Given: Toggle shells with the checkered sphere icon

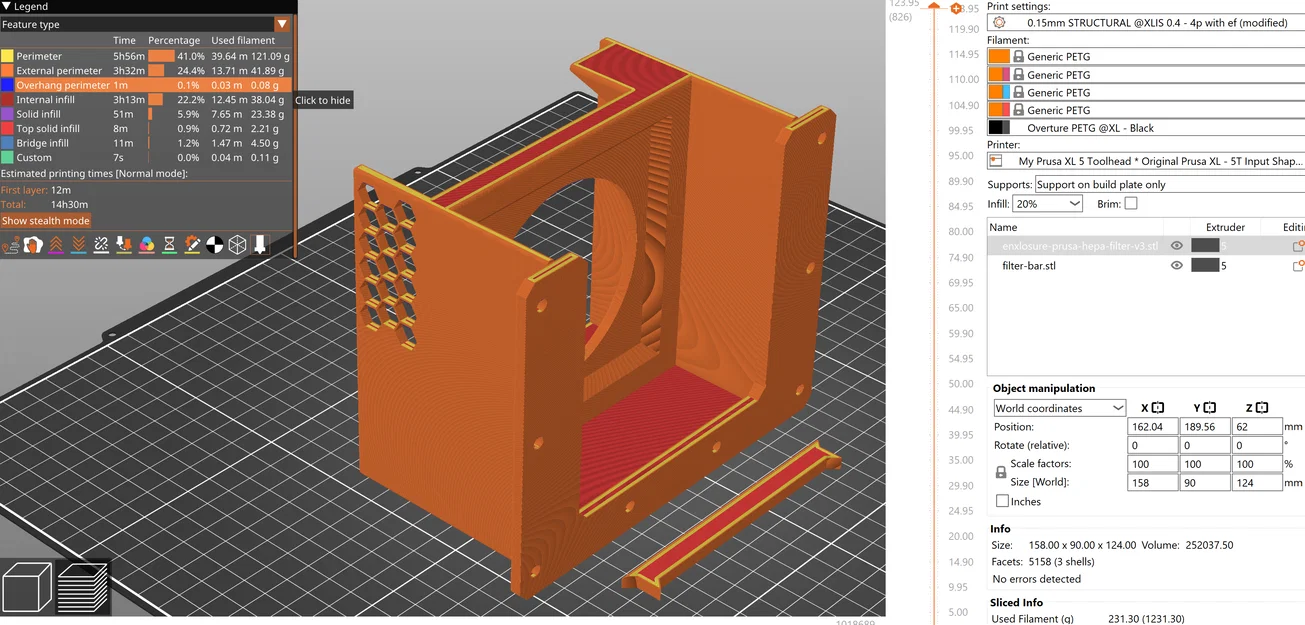Looking at the screenshot, I should [214, 244].
